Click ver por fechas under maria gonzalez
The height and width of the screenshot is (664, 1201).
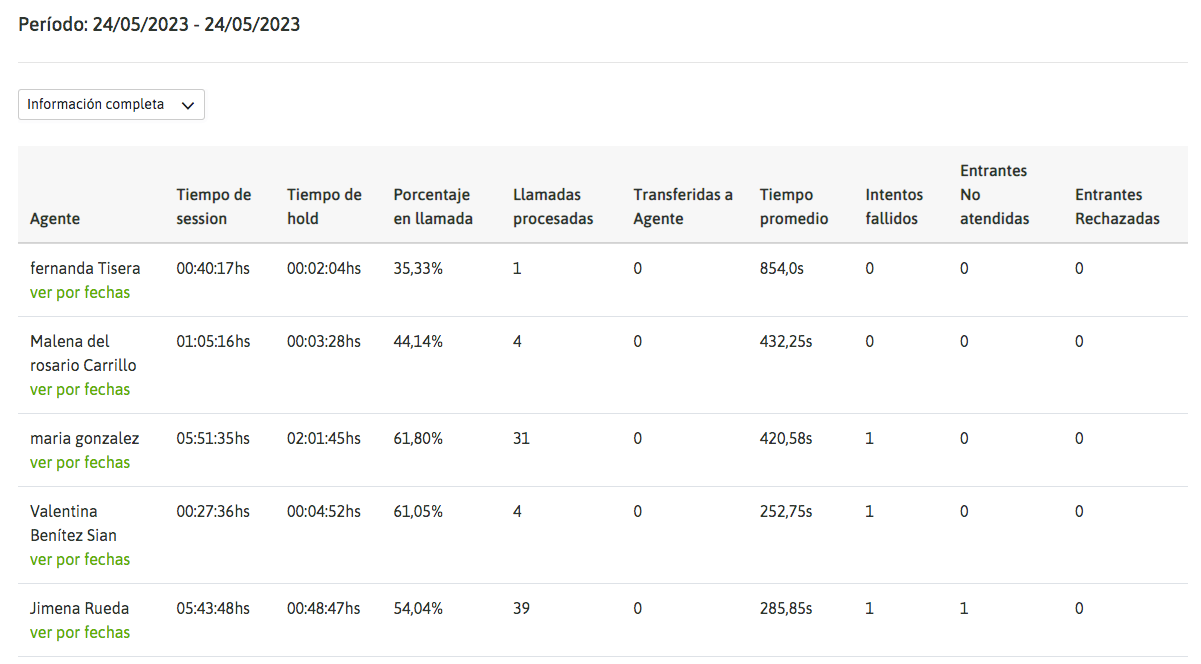pyautogui.click(x=80, y=462)
